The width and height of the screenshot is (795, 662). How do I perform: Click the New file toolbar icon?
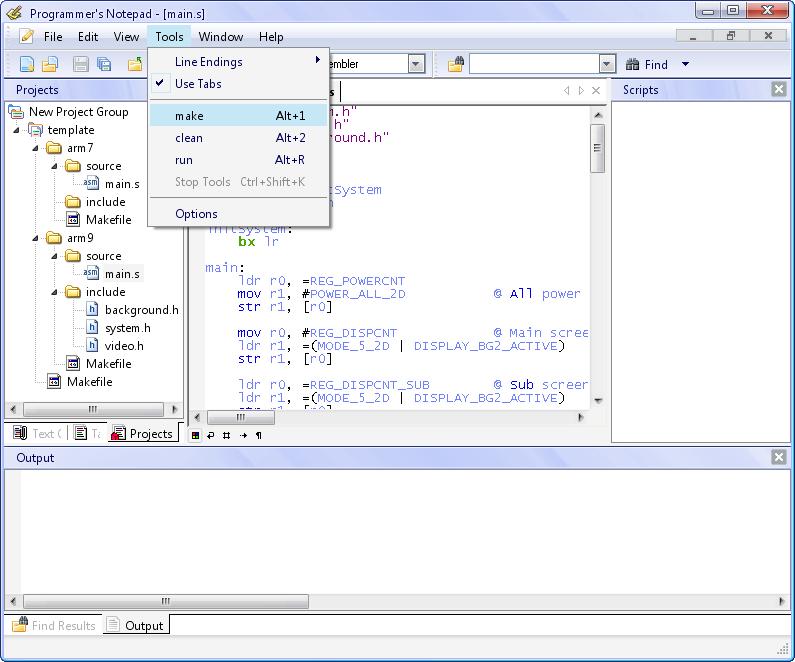[27, 64]
